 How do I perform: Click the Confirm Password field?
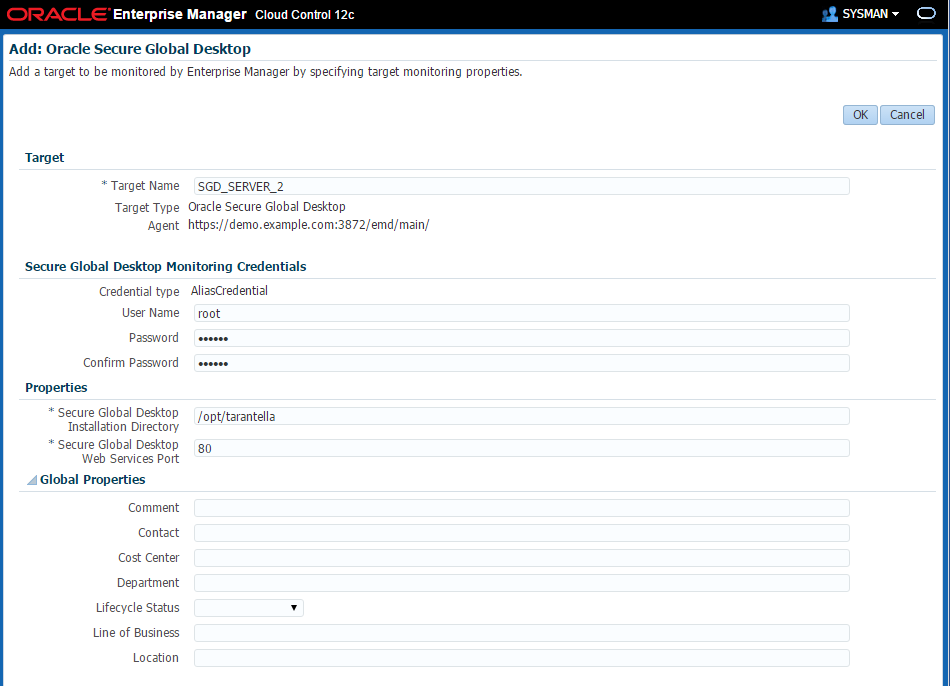522,363
